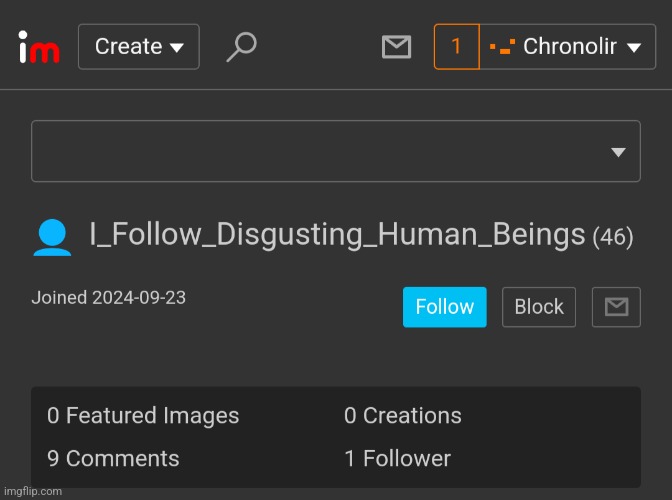View the 1 Follower list
672x500 pixels.
tap(398, 458)
